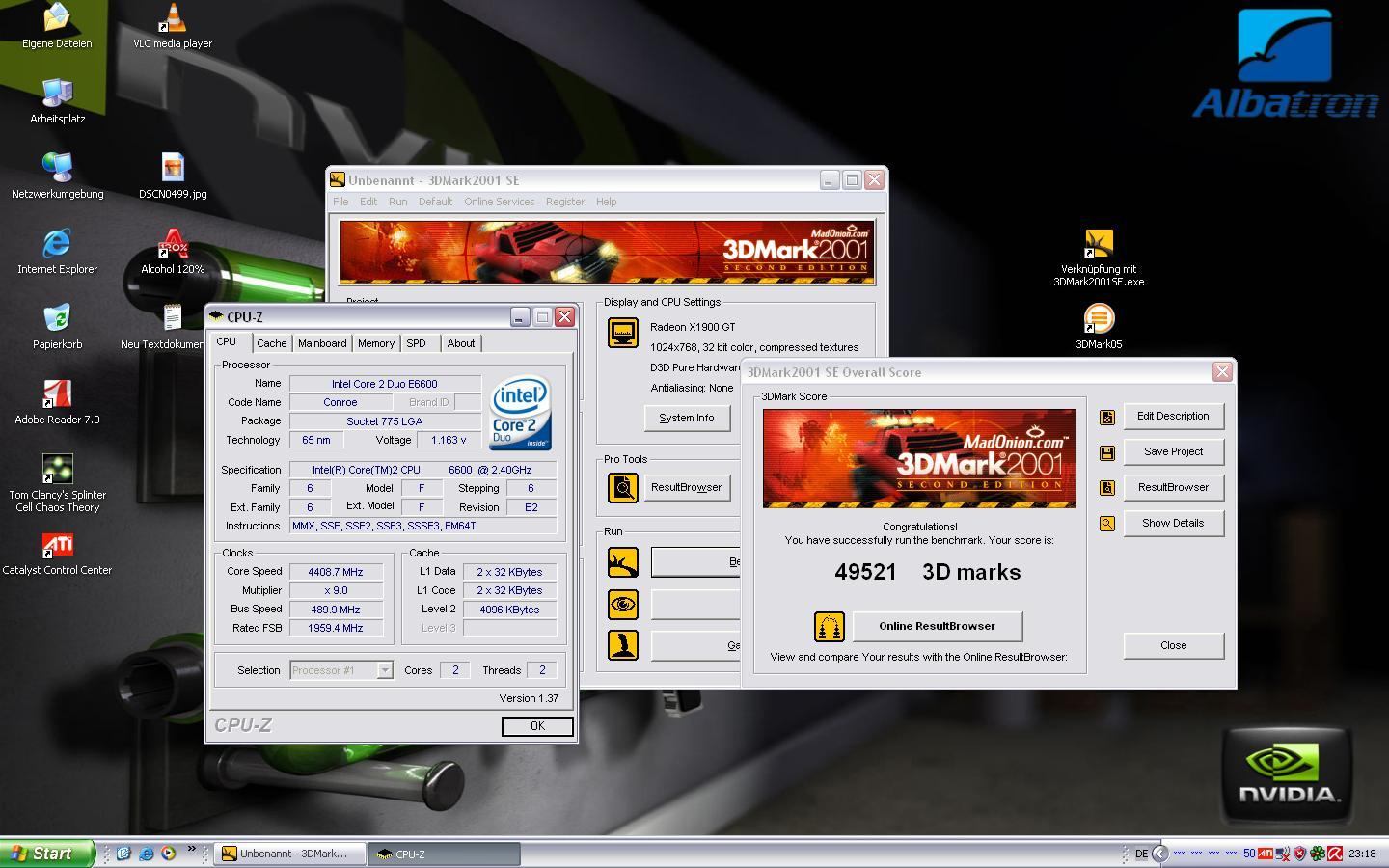Click benchmark run icon in Run section
The height and width of the screenshot is (868, 1389).
pos(623,561)
